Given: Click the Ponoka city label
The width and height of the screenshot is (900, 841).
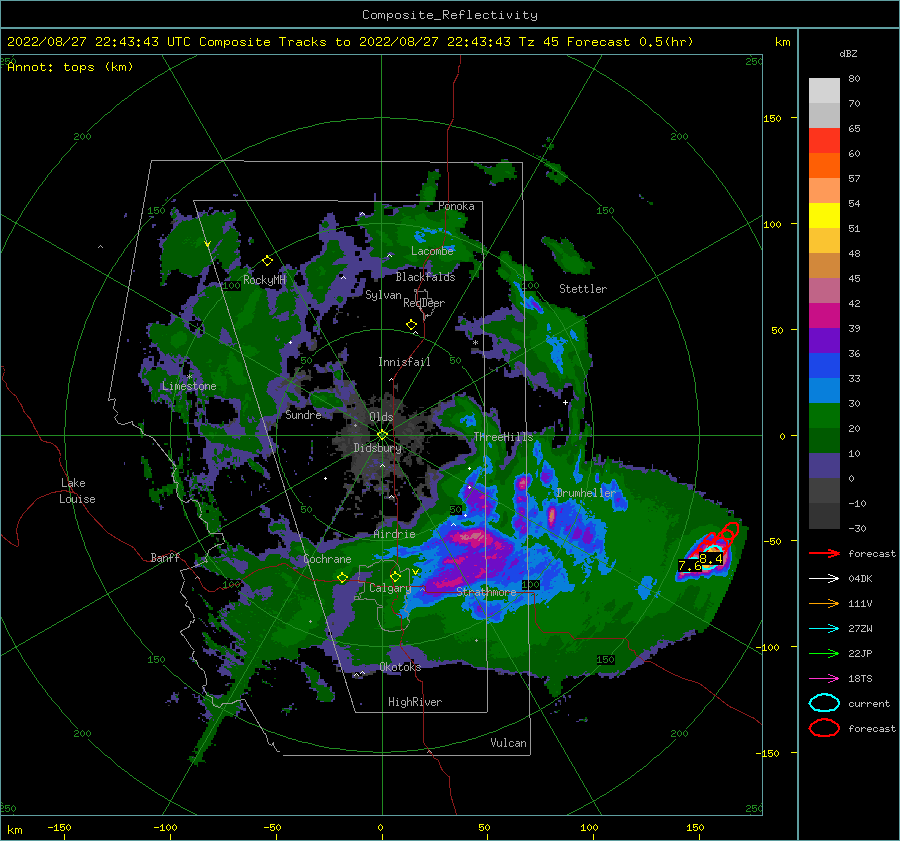Looking at the screenshot, I should [x=456, y=206].
